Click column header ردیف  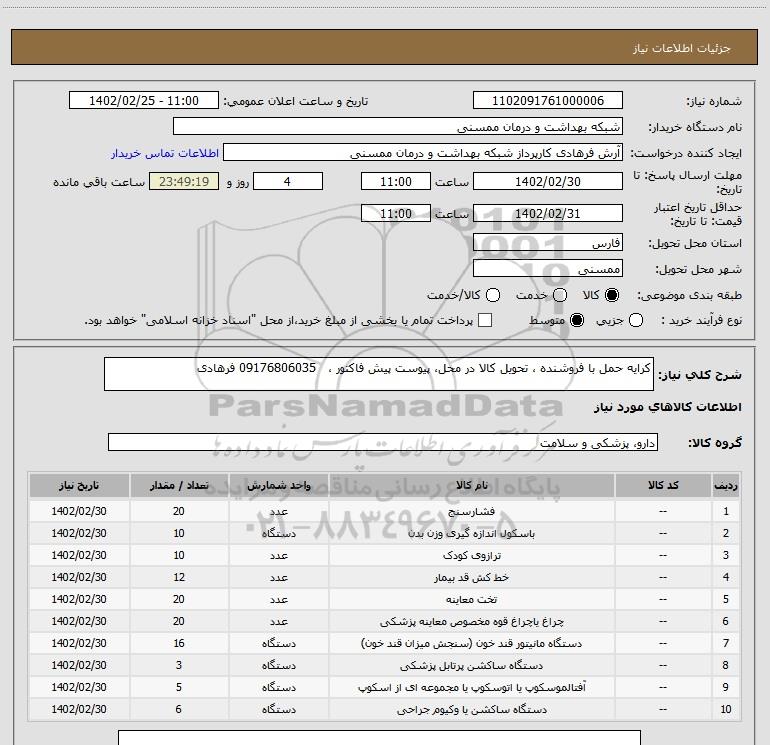(726, 485)
